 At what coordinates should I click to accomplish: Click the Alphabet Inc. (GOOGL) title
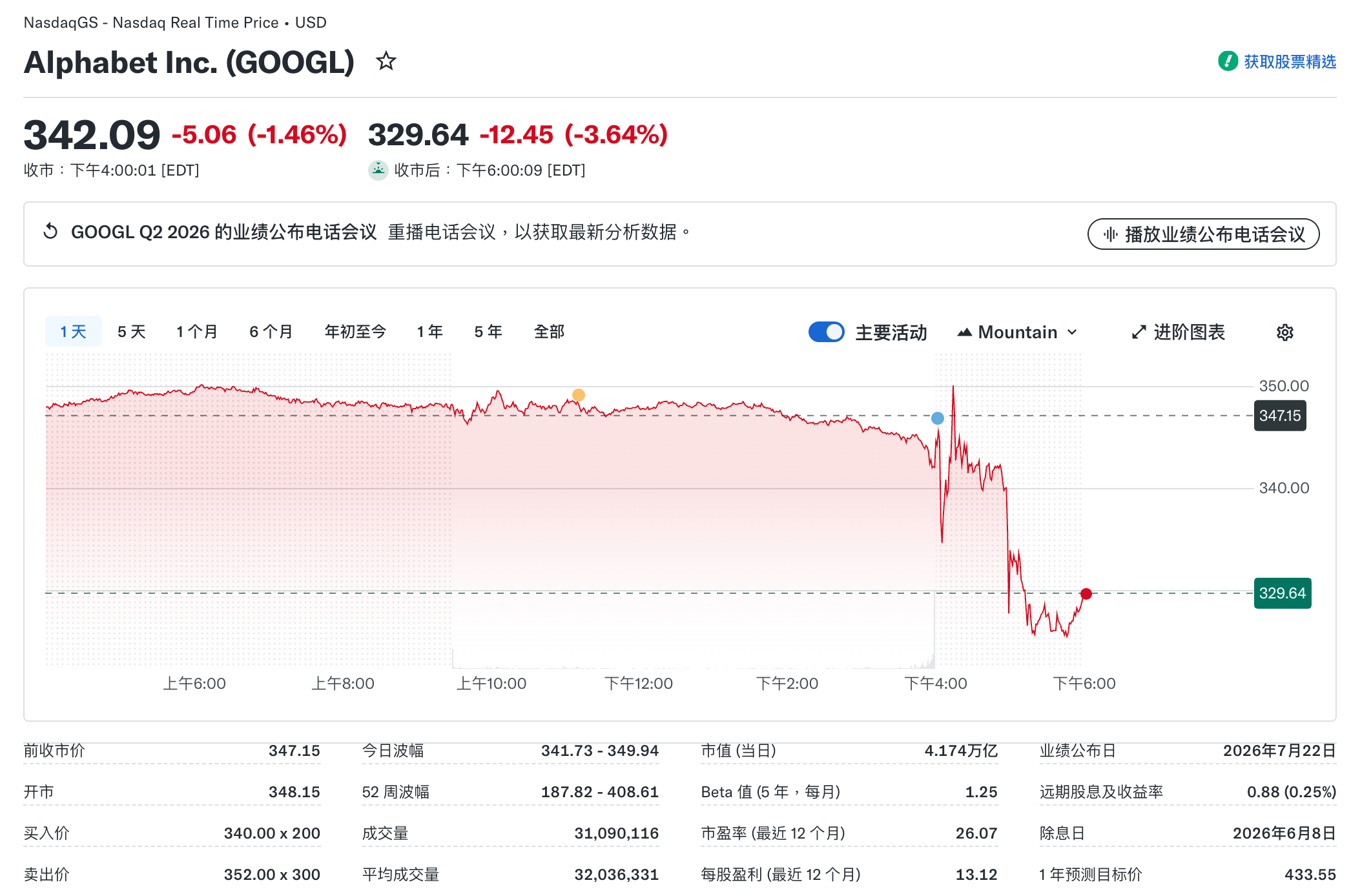[x=189, y=63]
